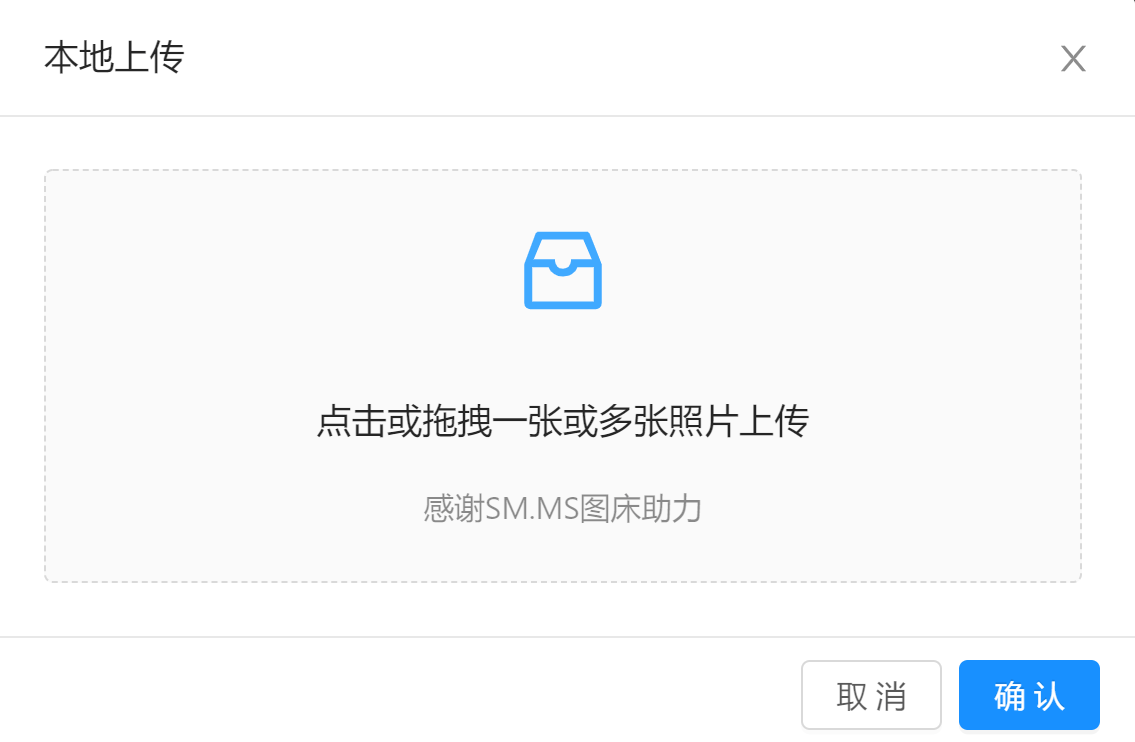Click the SM.MS credit line
Screen dimensions: 1135x742
click(x=562, y=509)
